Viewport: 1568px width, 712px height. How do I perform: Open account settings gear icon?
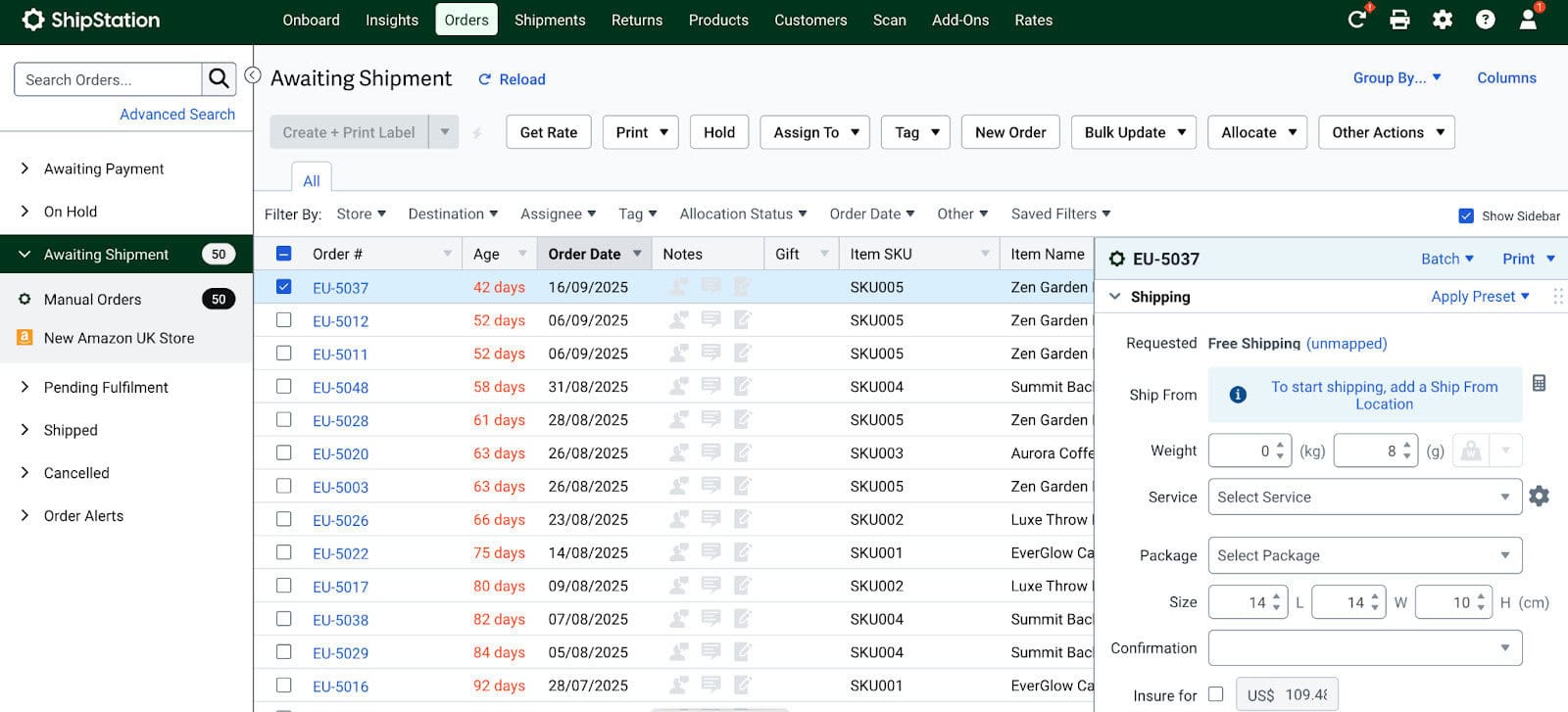(x=1443, y=20)
